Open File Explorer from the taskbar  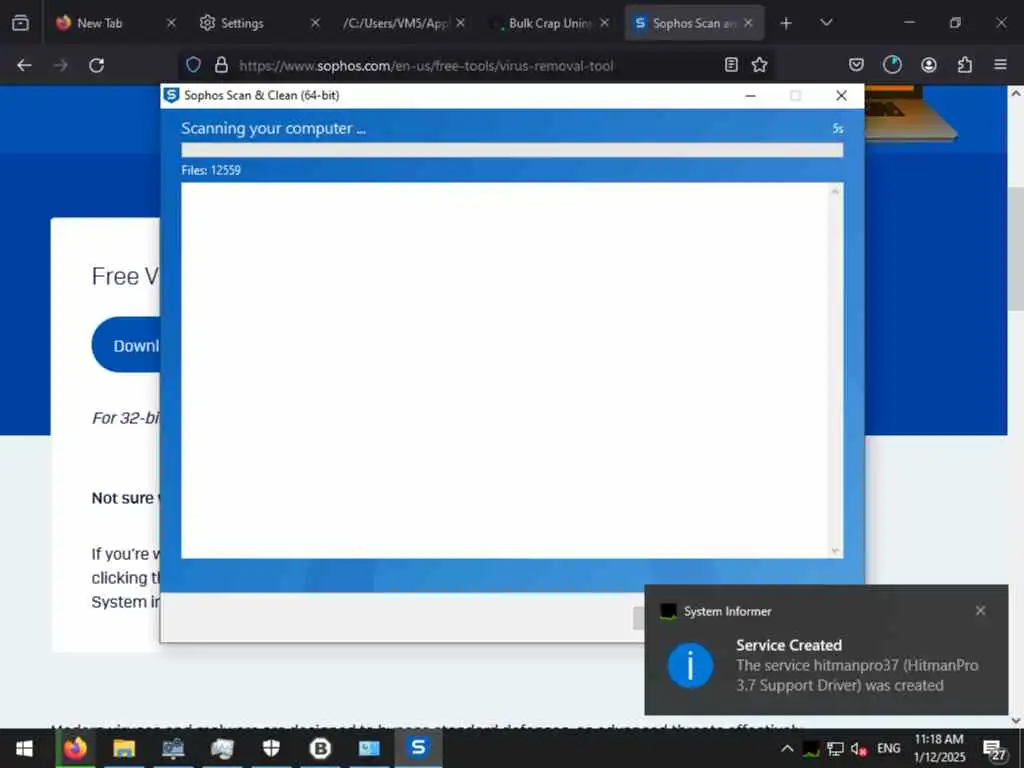pos(124,748)
